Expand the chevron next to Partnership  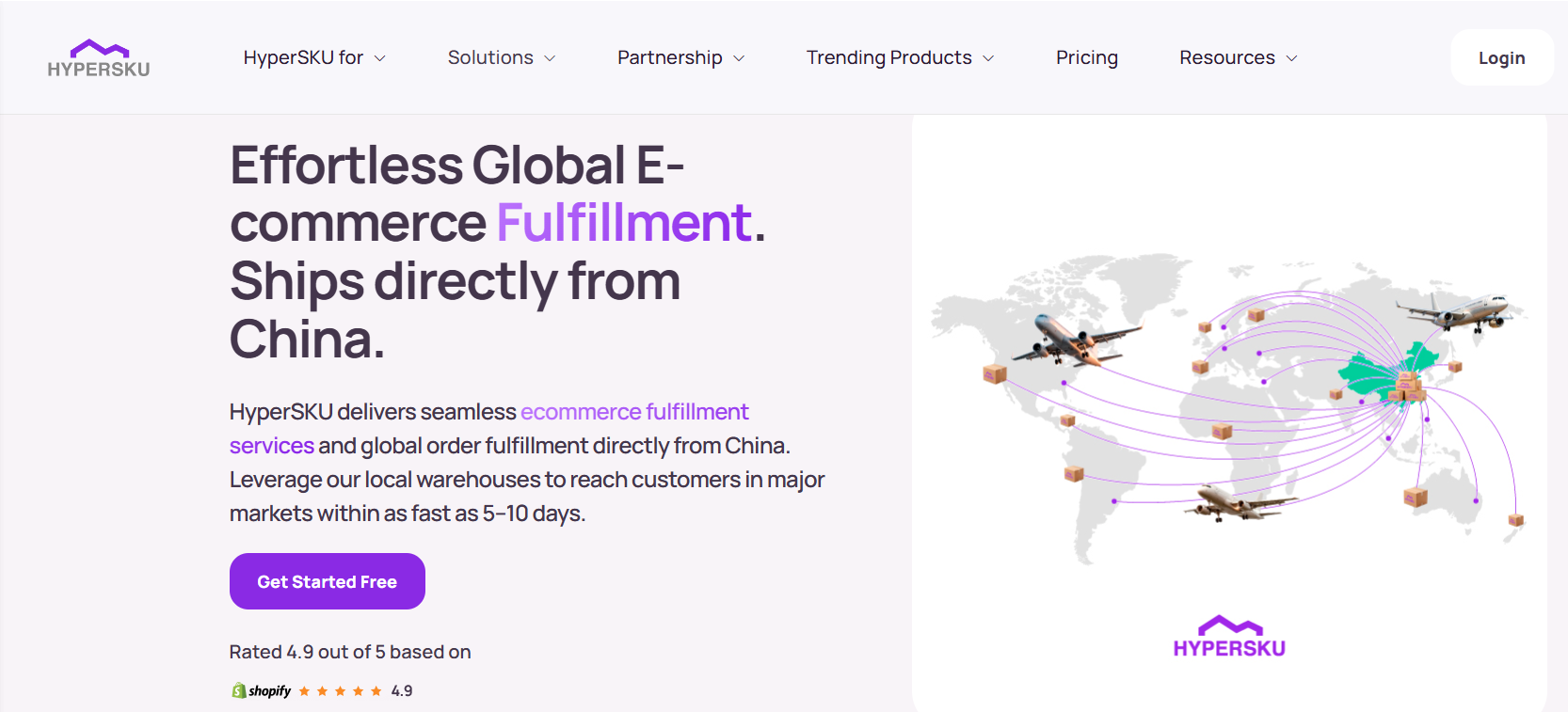739,58
